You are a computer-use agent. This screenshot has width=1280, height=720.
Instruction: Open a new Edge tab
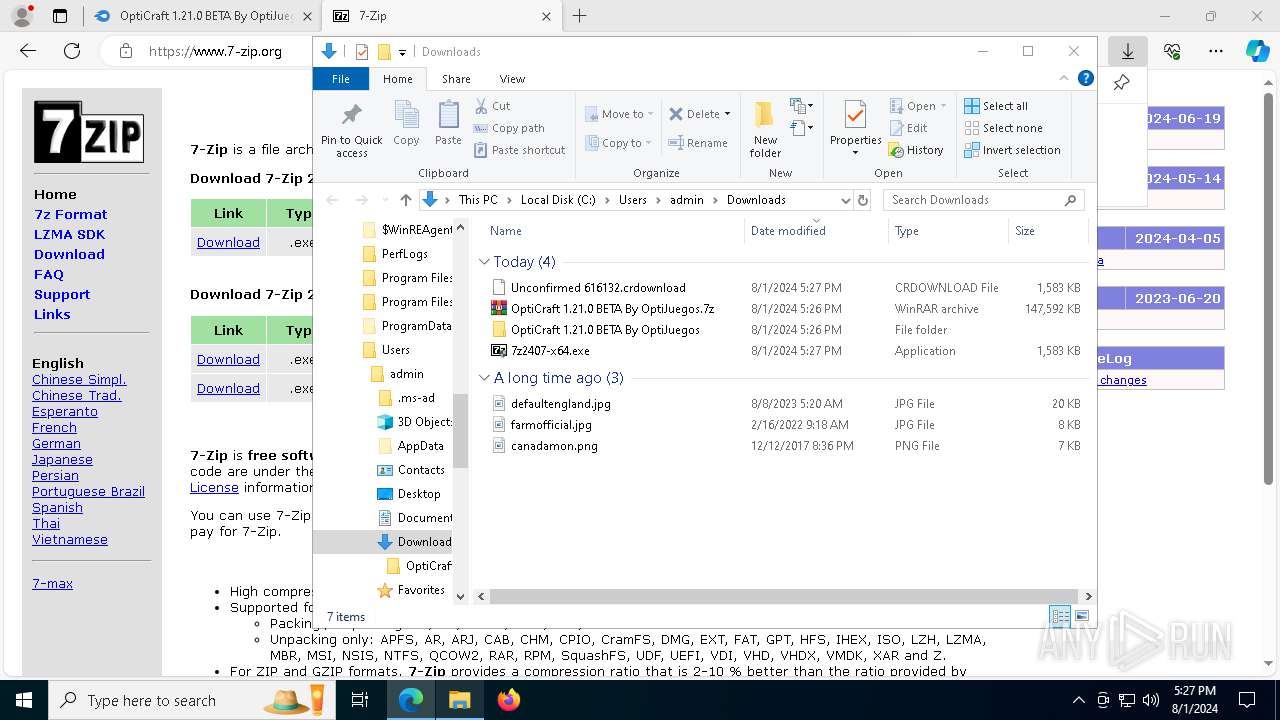pos(579,16)
